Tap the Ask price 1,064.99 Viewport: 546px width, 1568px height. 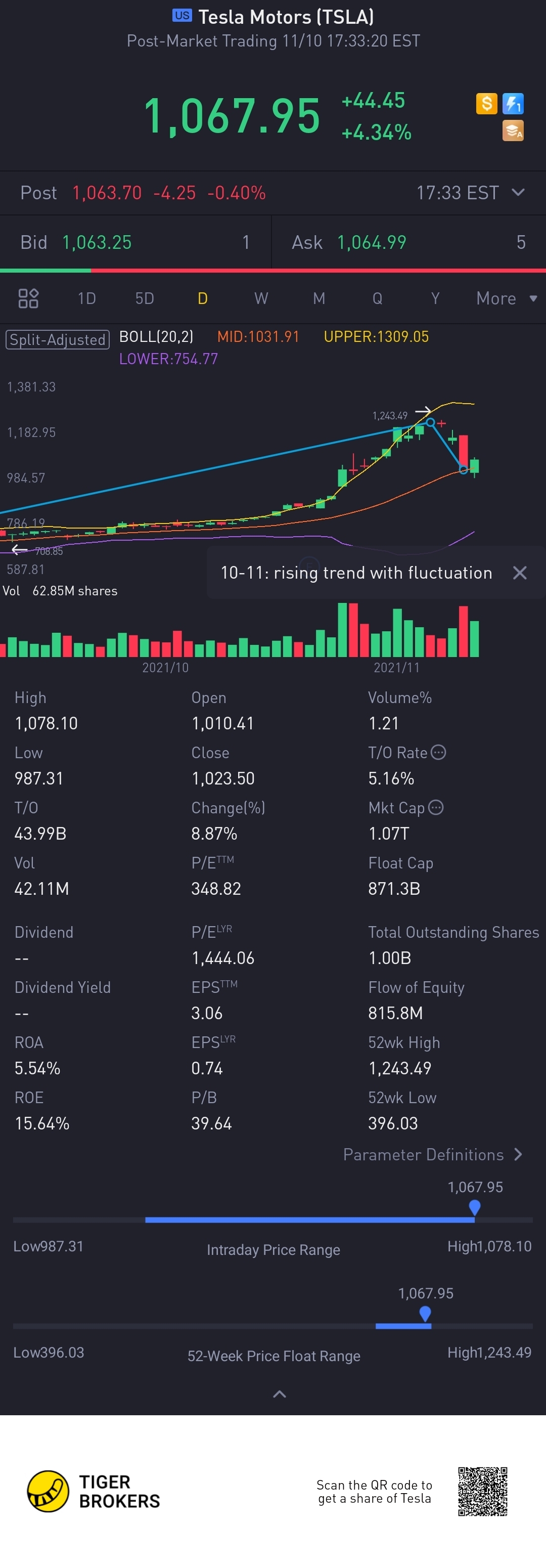coord(371,242)
